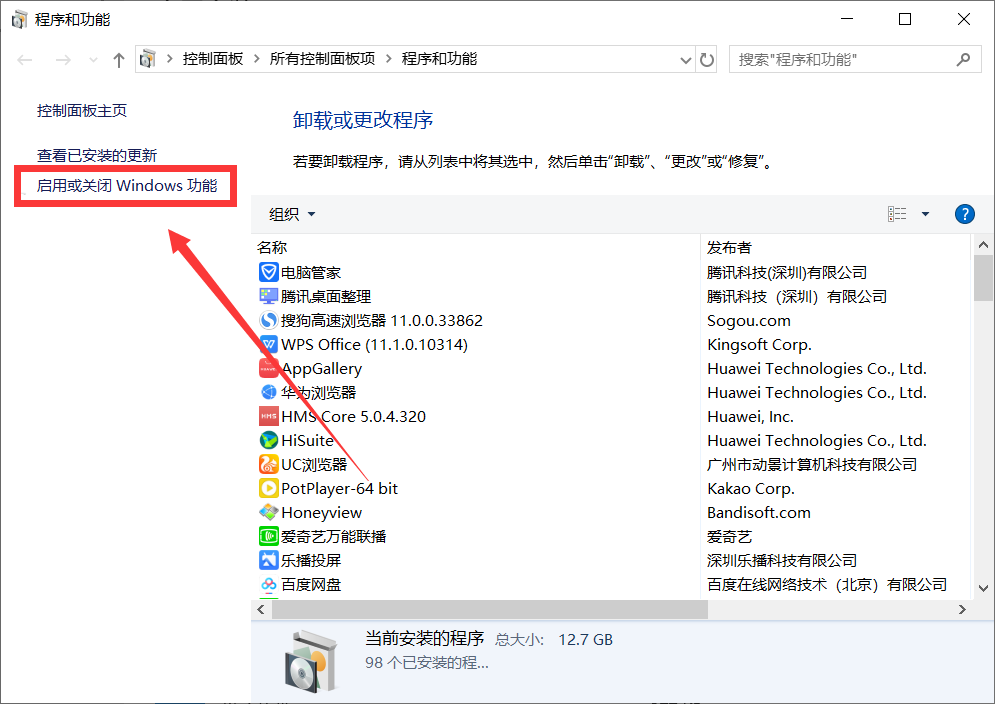The width and height of the screenshot is (995, 704).
Task: Select WPS Office (11.1.0.10314) entry
Action: (x=374, y=345)
